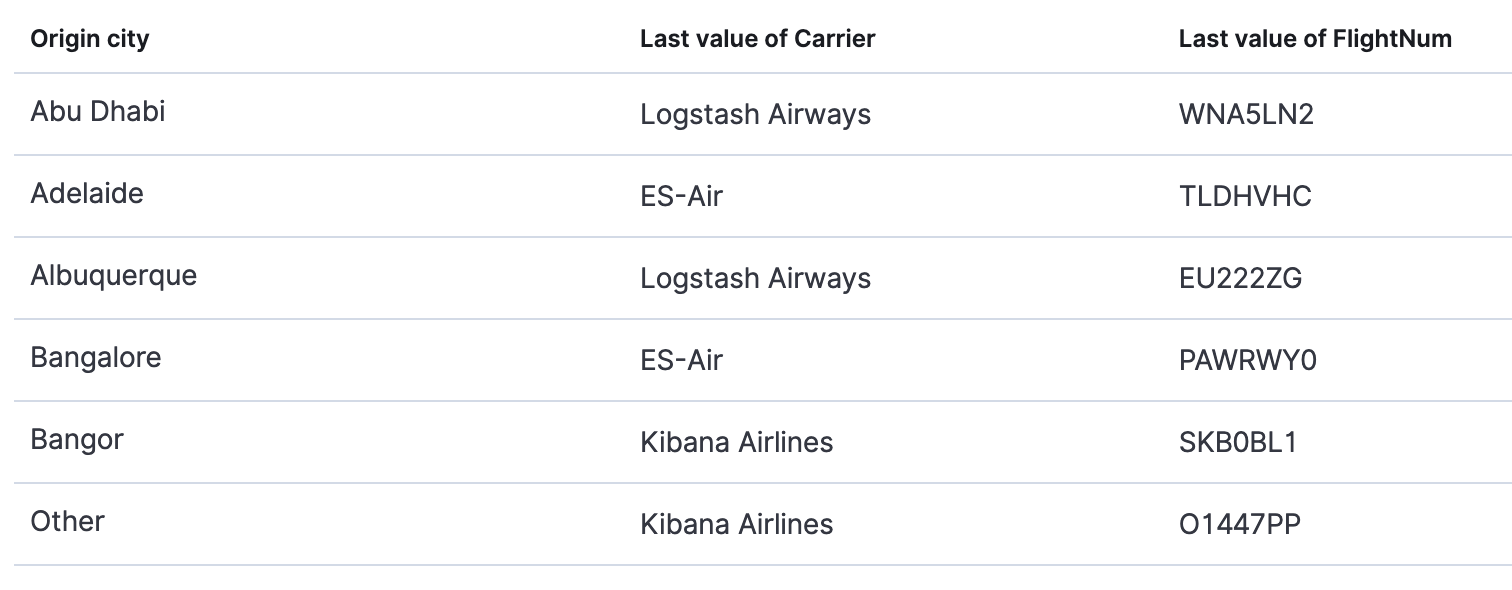Click Kibana Airlines in Bangor row
Viewport: 1512px width, 590px height.
736,442
